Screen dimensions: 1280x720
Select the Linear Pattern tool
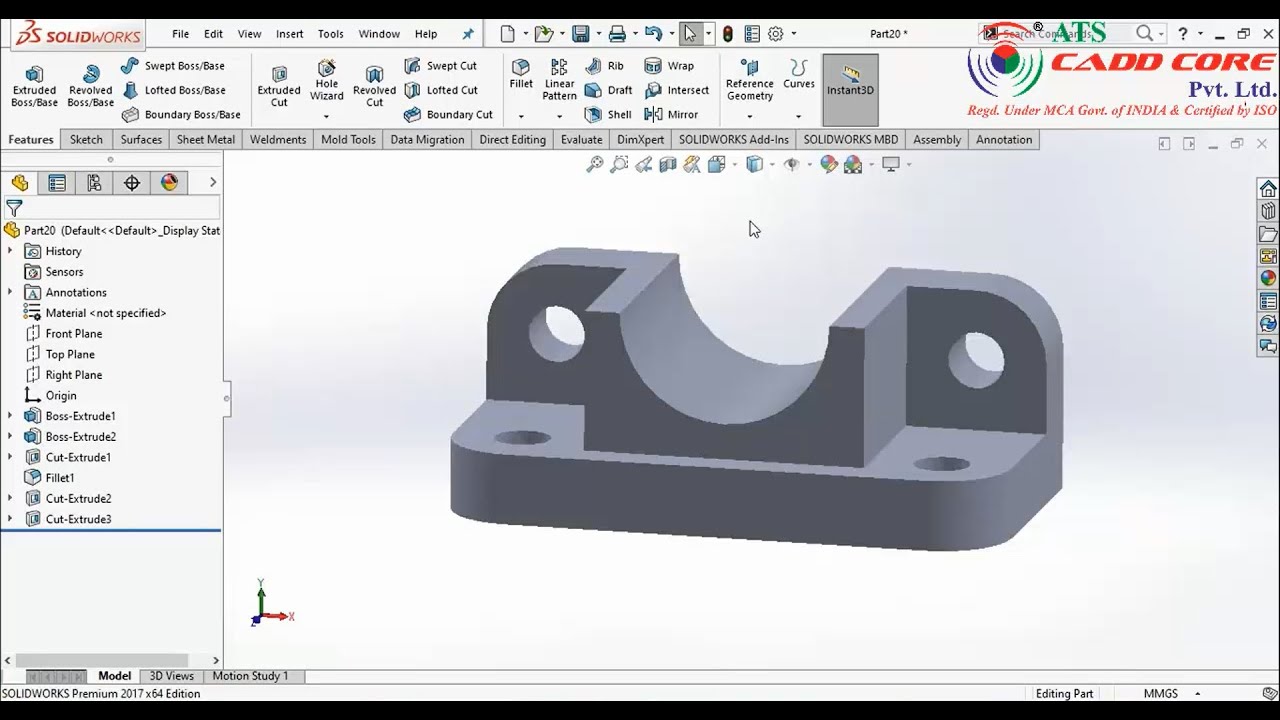pos(559,80)
